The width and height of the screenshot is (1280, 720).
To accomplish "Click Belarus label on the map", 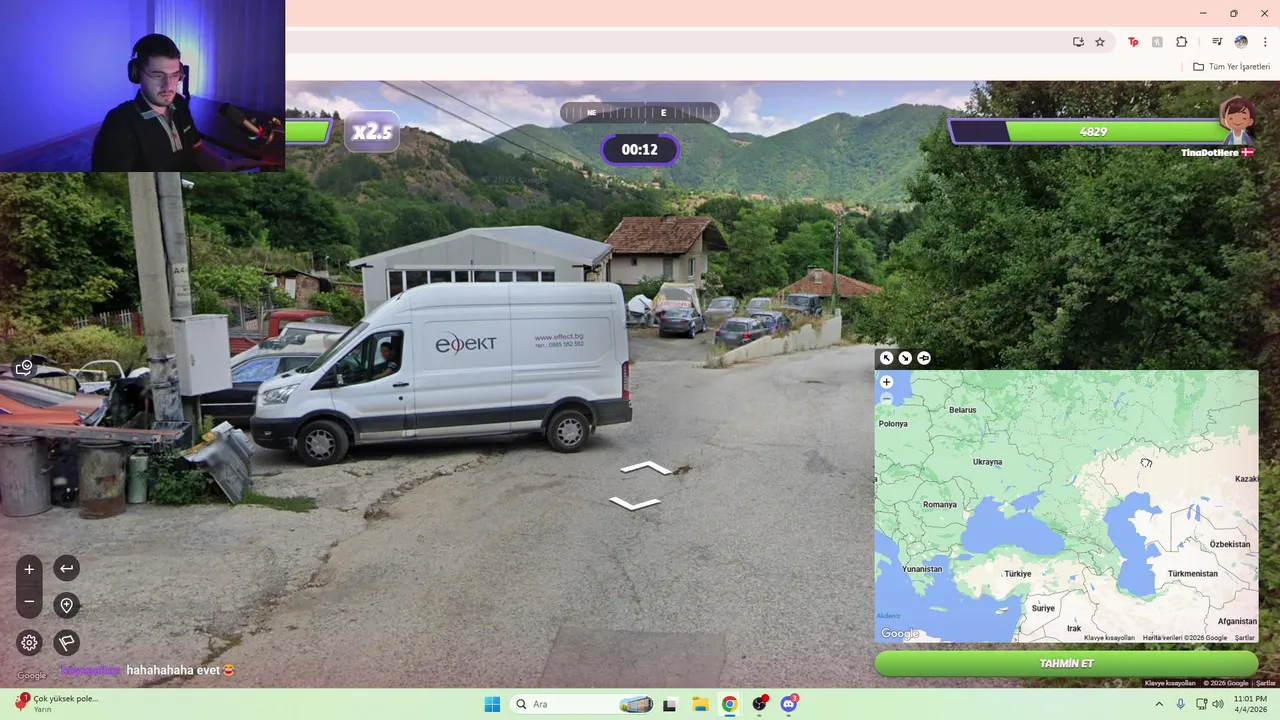I will coord(962,410).
